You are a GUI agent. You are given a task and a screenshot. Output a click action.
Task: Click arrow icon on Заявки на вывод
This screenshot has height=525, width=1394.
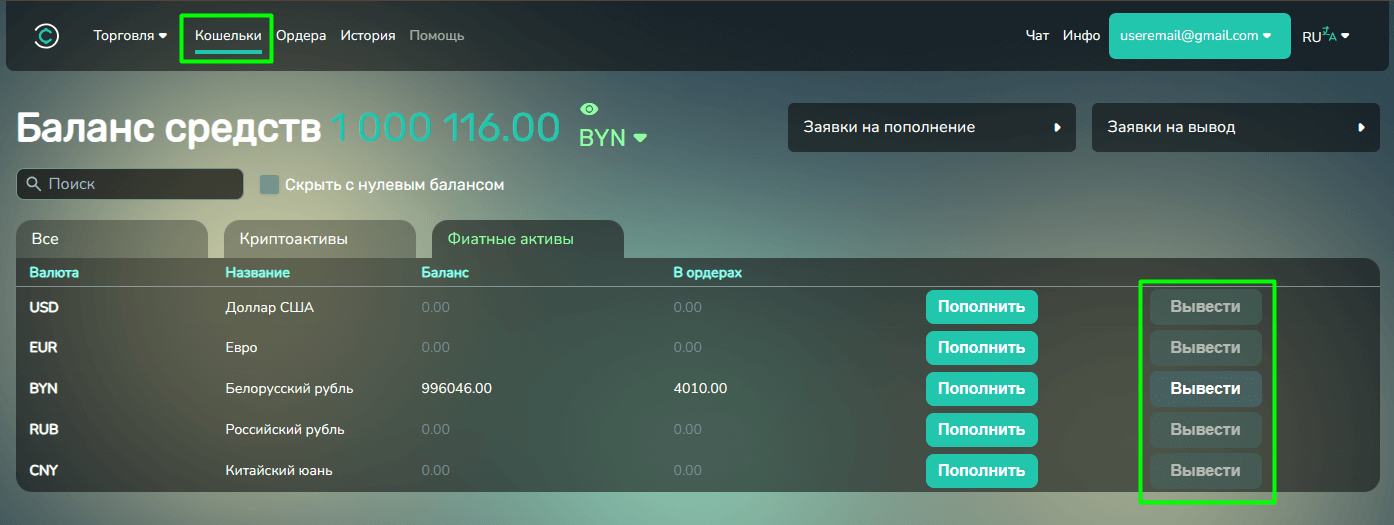point(1361,128)
